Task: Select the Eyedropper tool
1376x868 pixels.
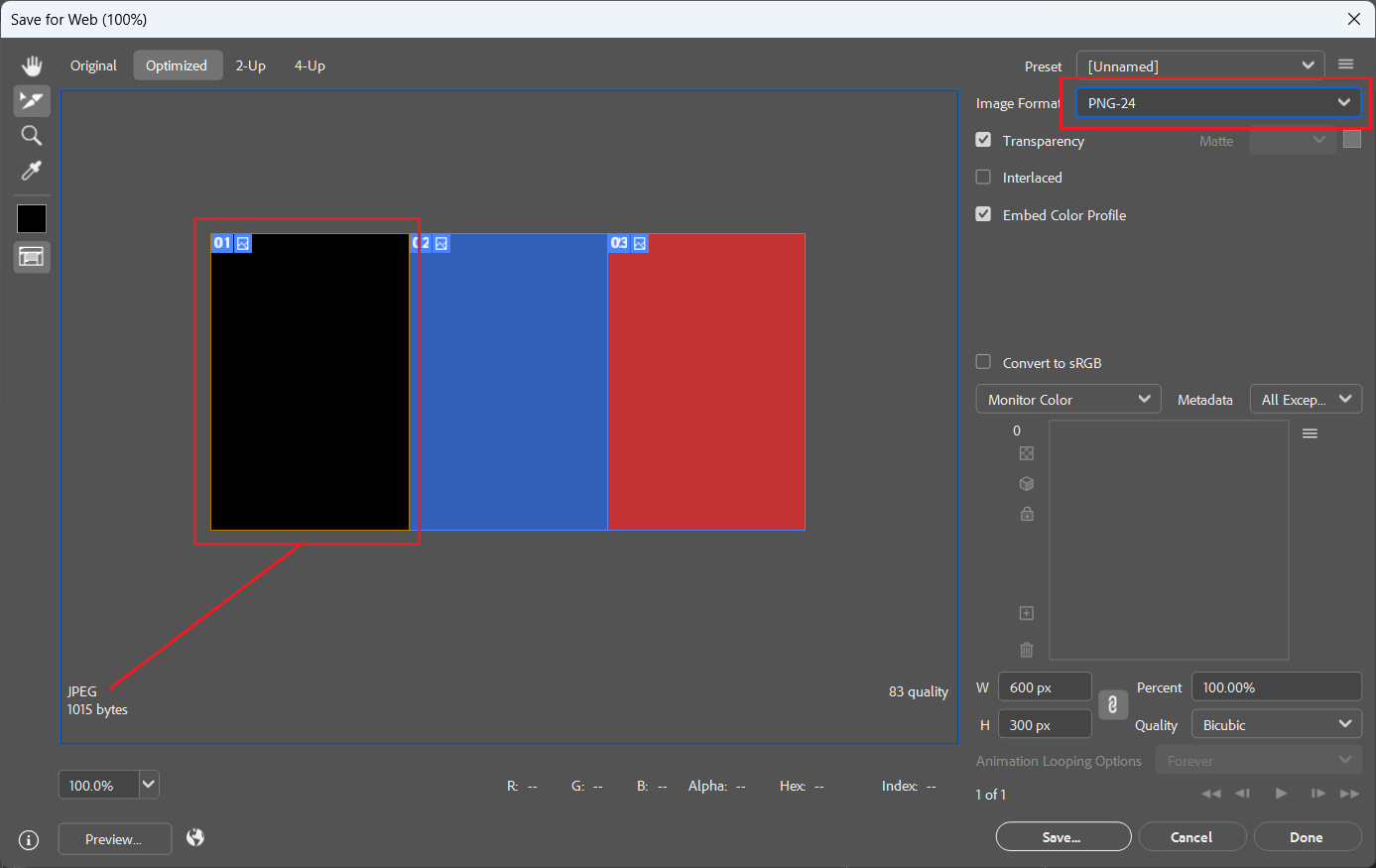Action: (32, 172)
